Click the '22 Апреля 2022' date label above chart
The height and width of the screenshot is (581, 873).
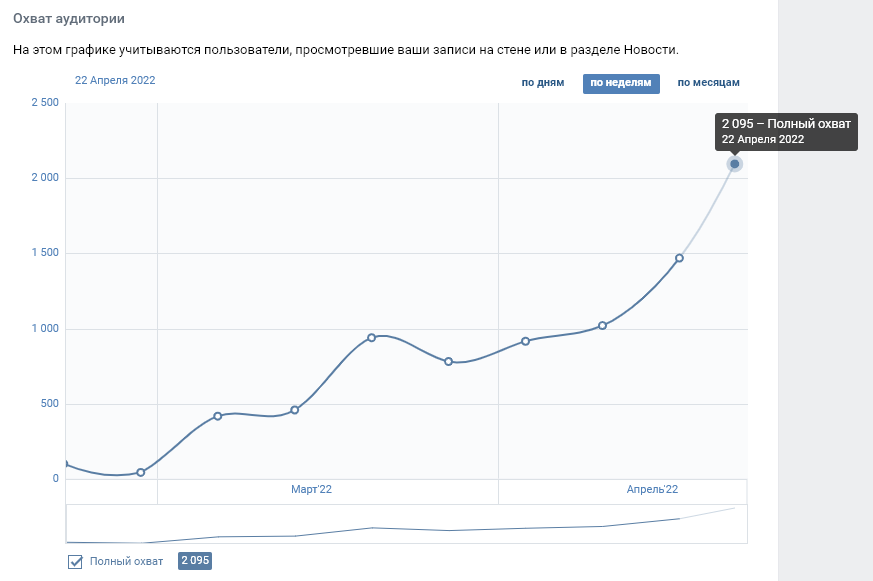tap(115, 80)
